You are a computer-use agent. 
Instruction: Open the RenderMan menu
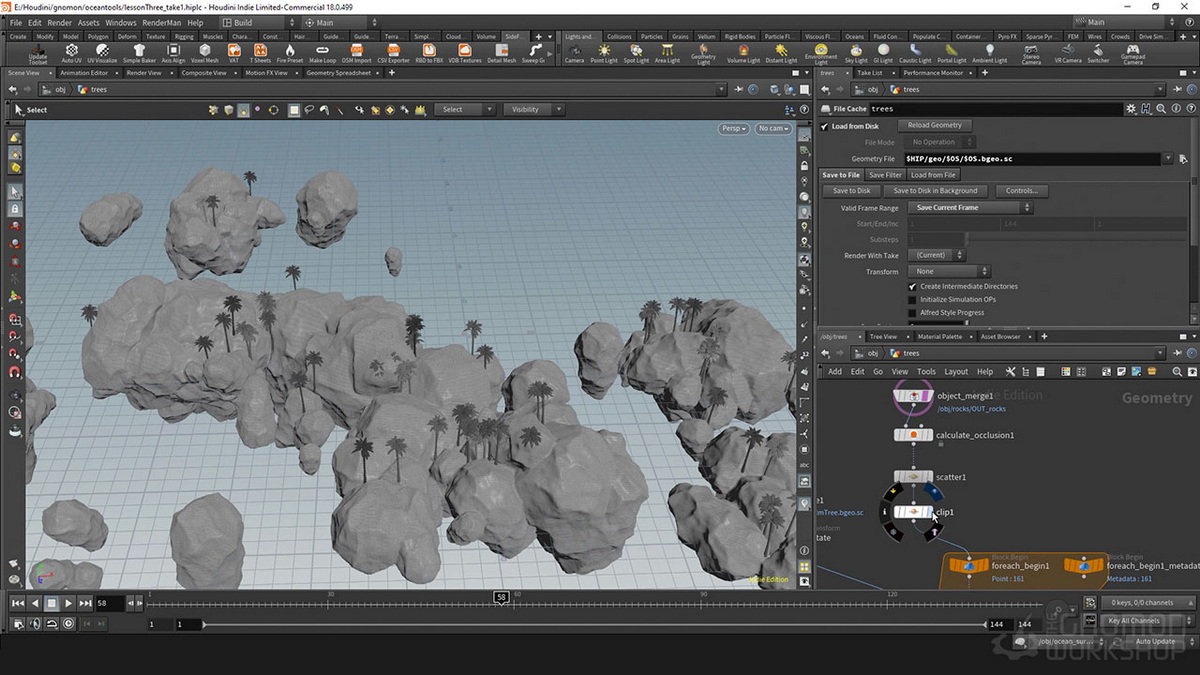pyautogui.click(x=164, y=22)
